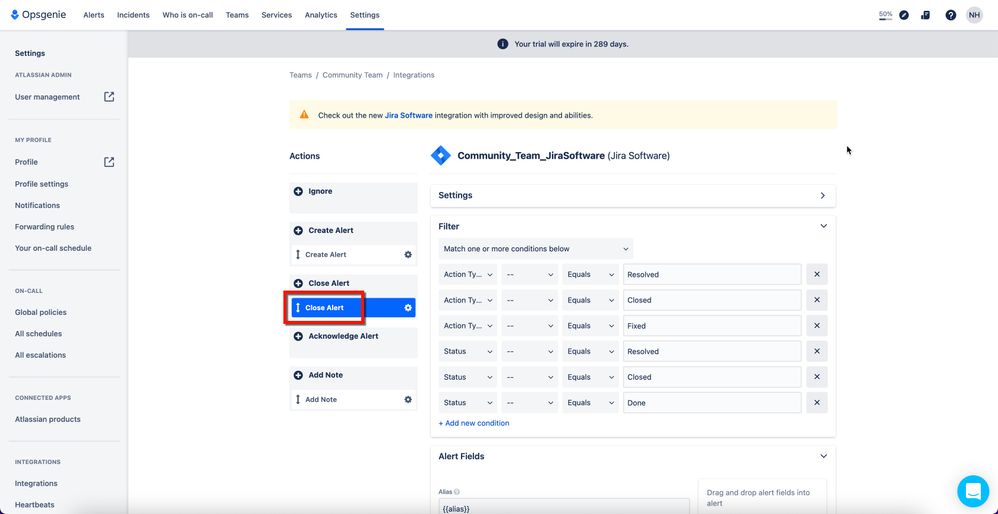Screen dimensions: 998x514
Task: Open Equals operator dropdown in Fixed row
Action: (590, 326)
